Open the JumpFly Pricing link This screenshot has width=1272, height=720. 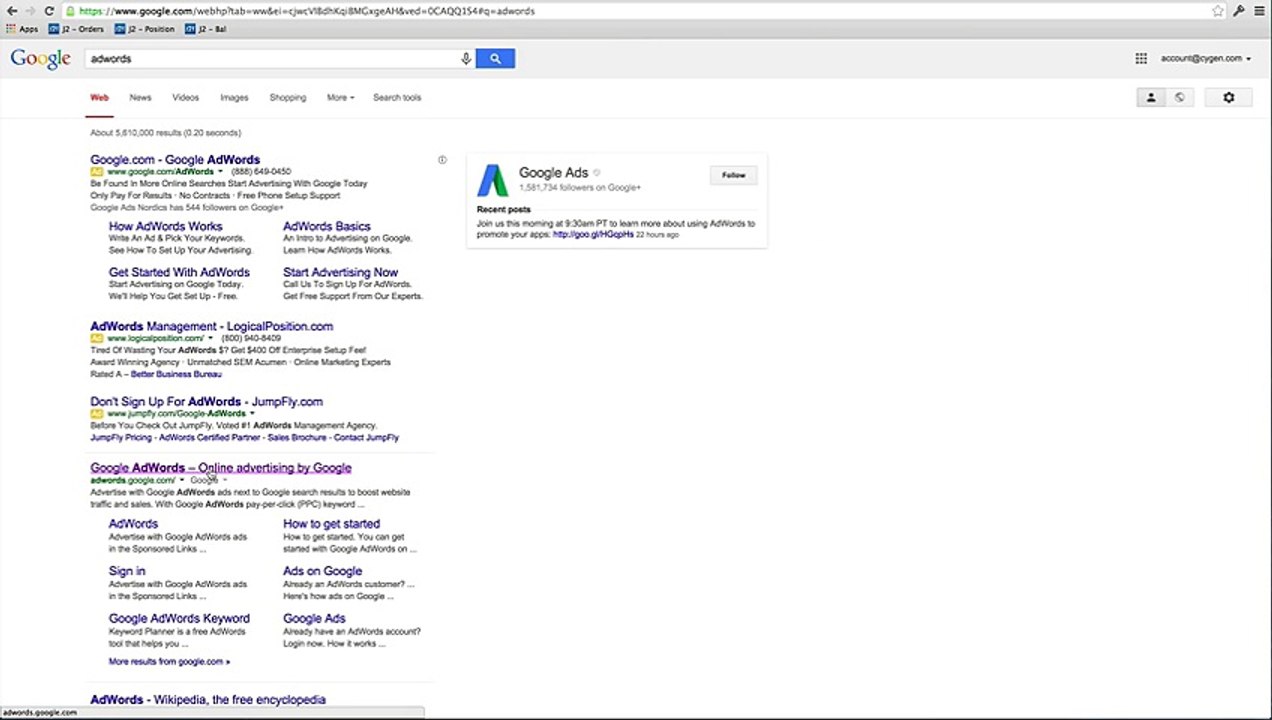(121, 437)
